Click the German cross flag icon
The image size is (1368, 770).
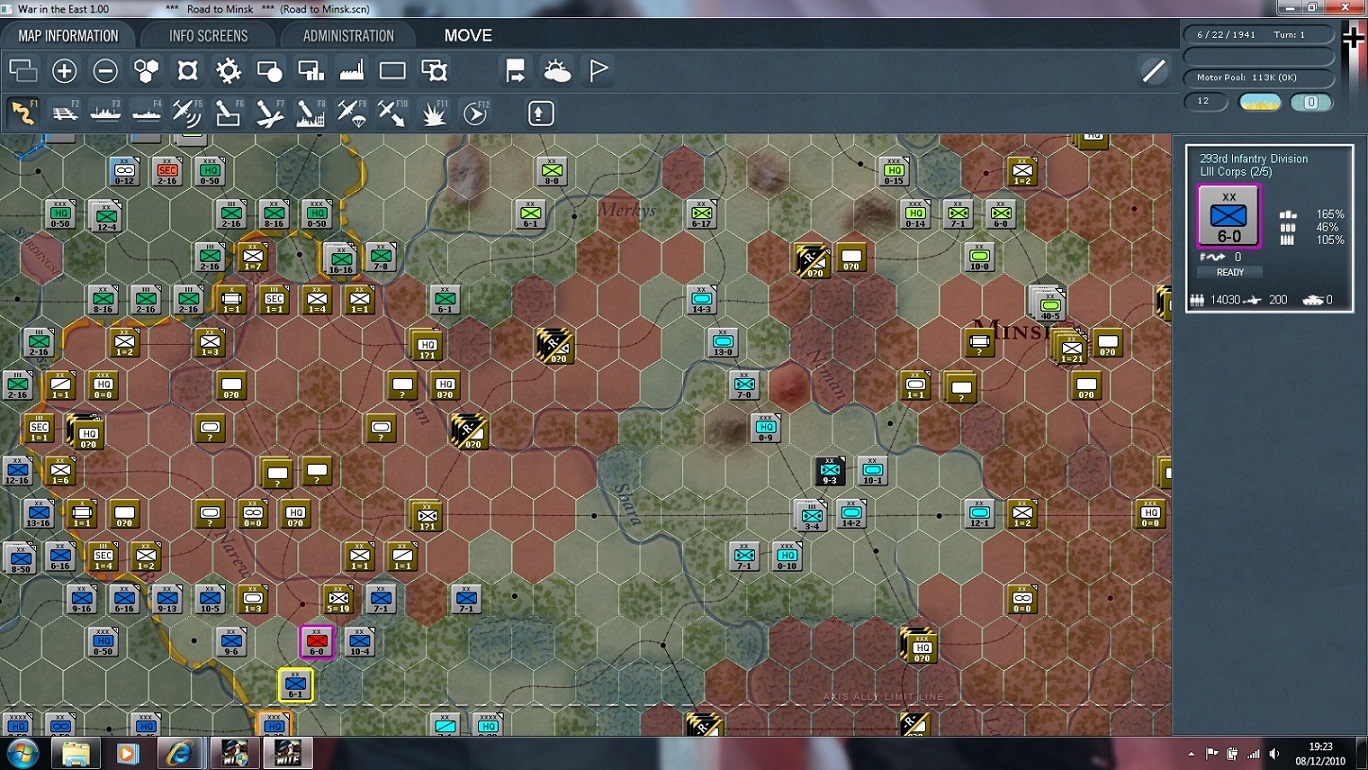pos(1353,38)
